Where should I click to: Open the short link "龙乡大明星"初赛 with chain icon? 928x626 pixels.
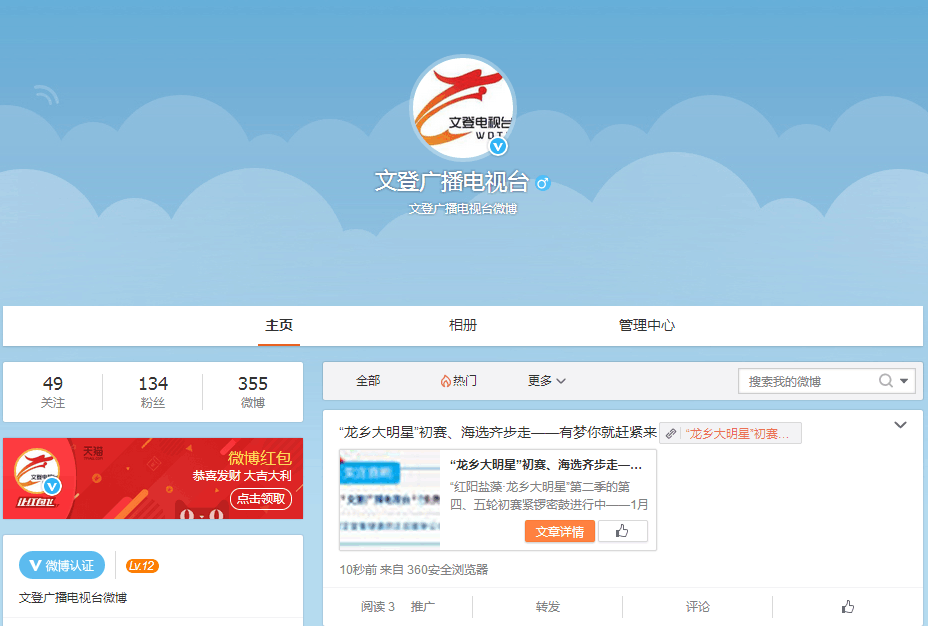[x=731, y=433]
